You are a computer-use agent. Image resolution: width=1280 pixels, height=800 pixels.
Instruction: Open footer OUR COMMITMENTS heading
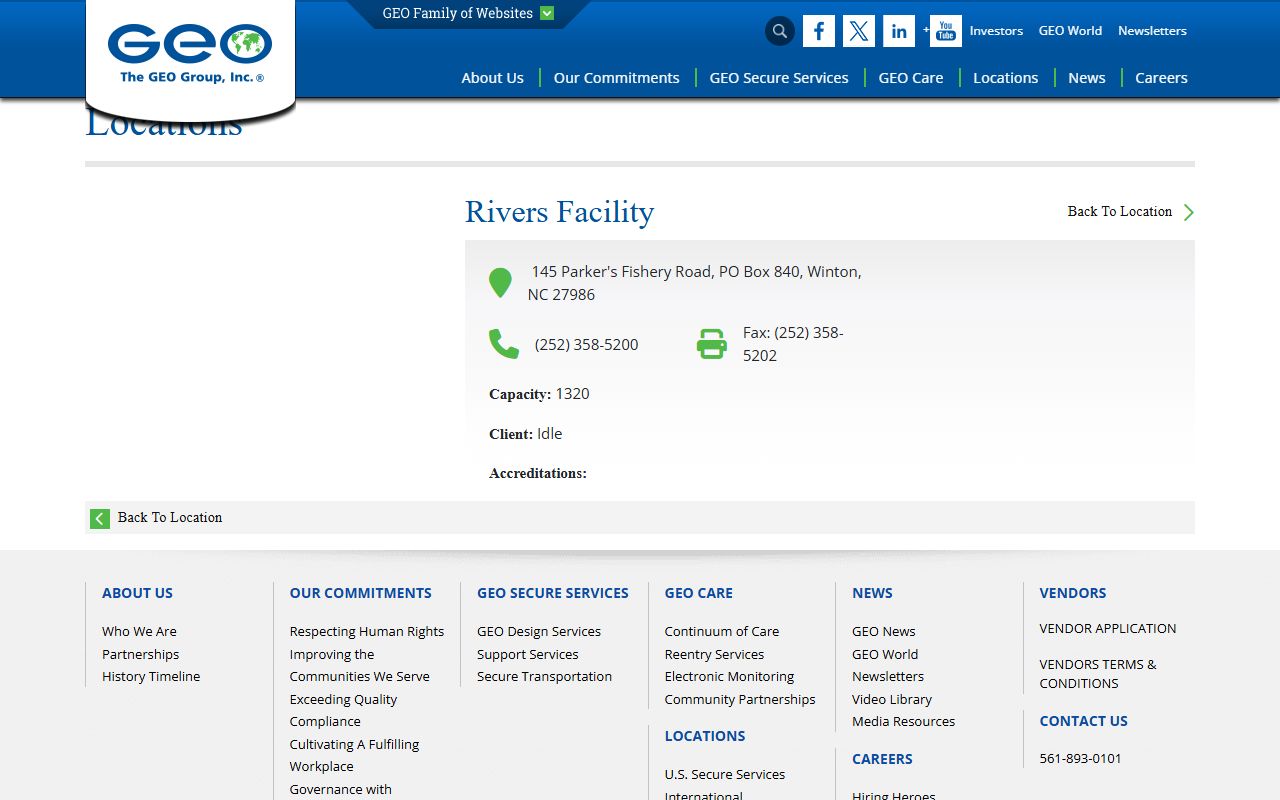361,593
